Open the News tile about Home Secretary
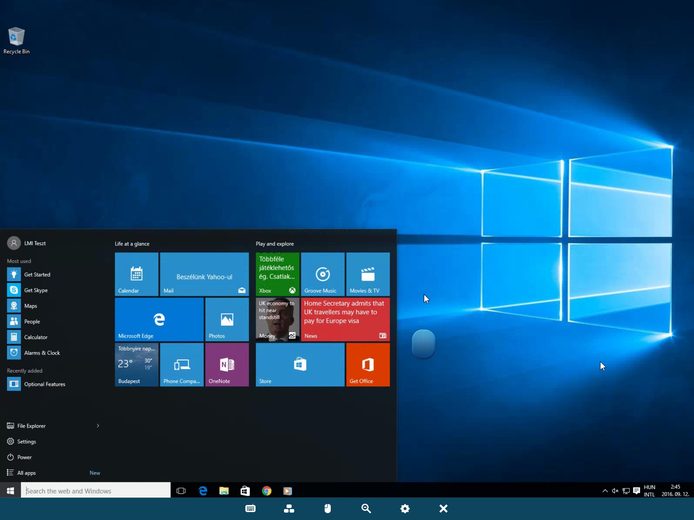 (345, 319)
